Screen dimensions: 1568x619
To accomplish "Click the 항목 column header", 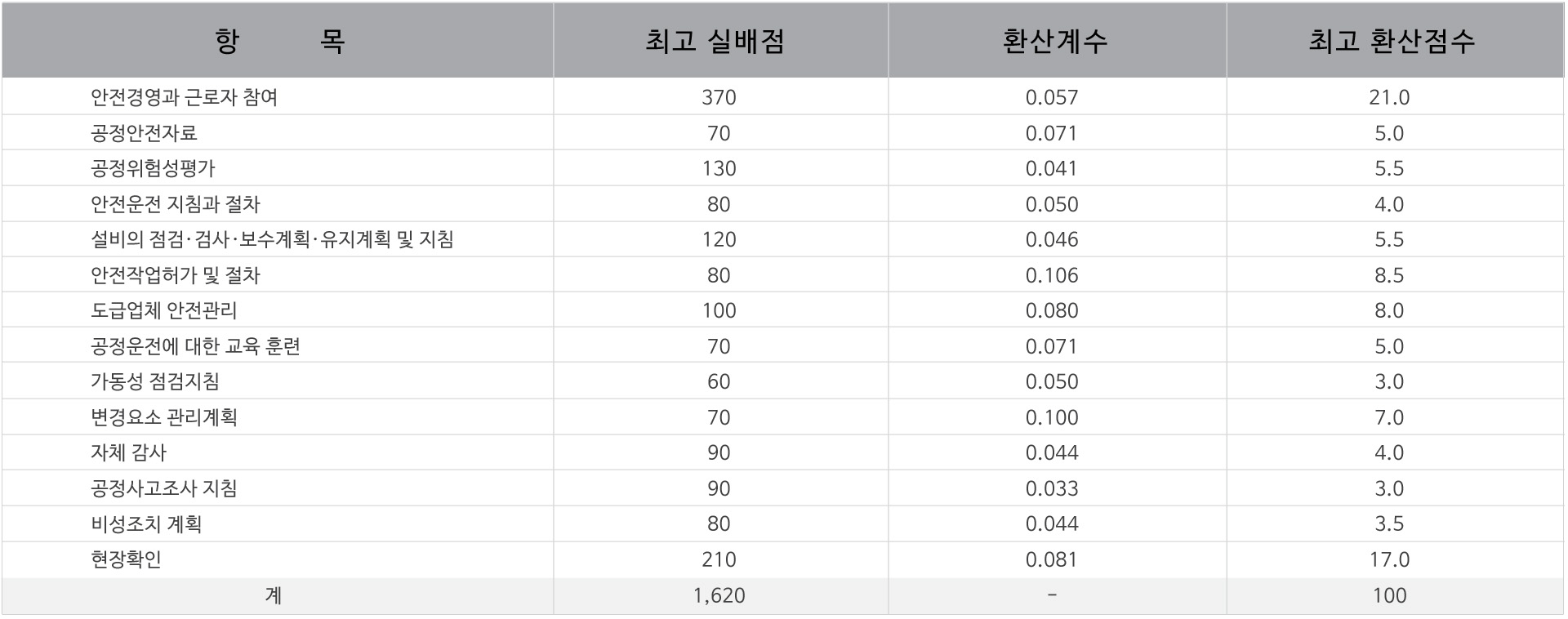I will (x=278, y=41).
